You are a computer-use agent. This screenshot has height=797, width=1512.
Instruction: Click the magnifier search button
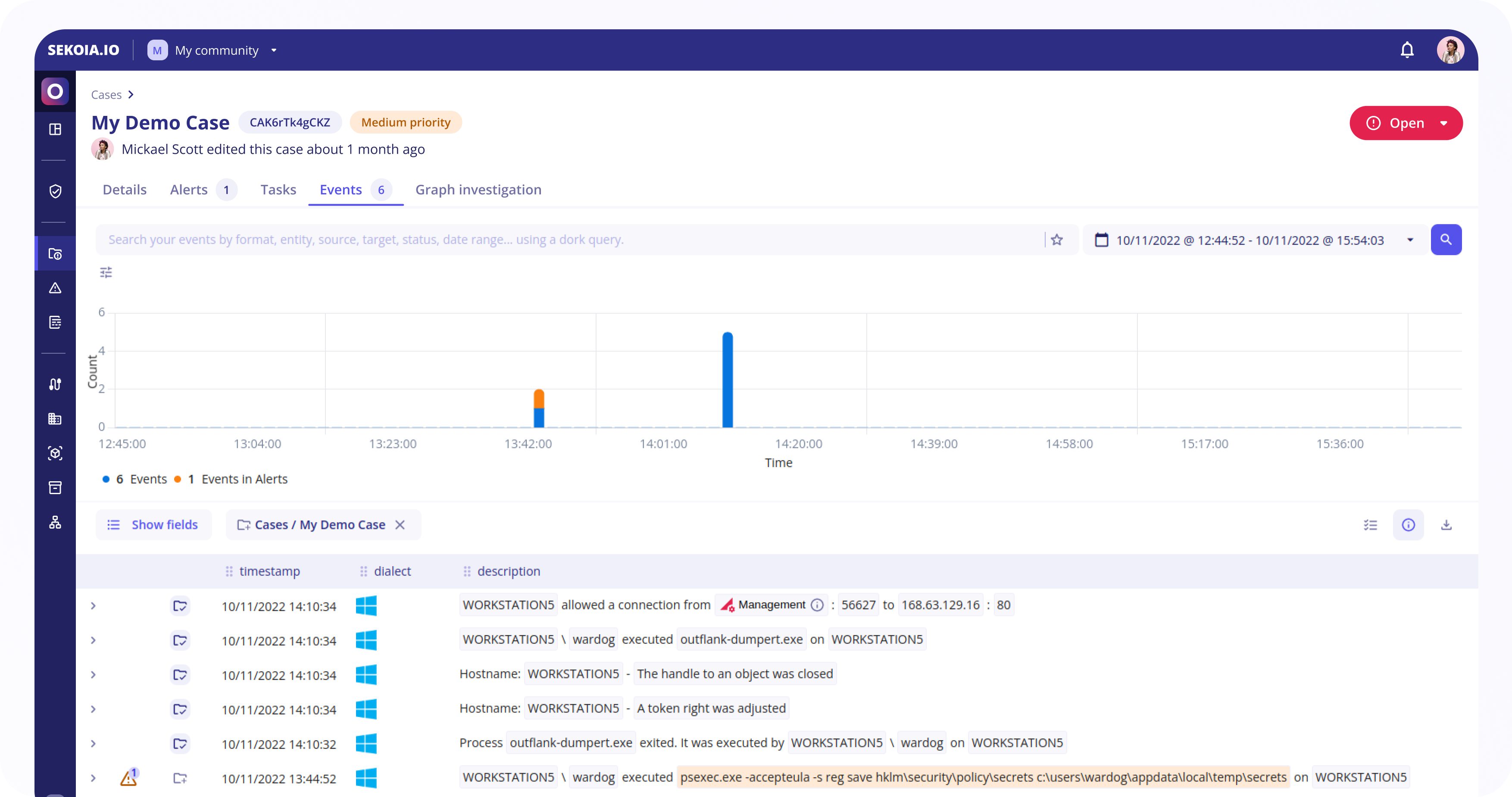pos(1446,240)
